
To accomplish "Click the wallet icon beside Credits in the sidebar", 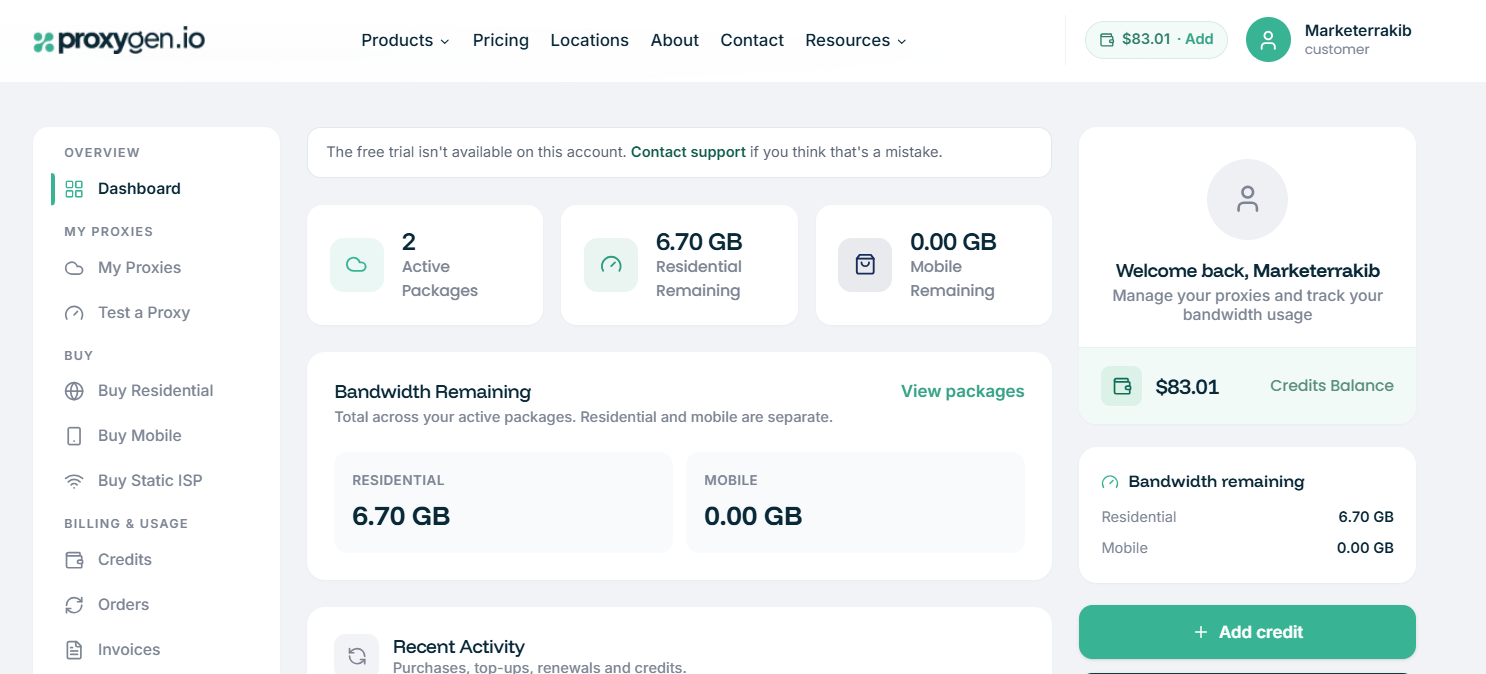I will click(74, 560).
